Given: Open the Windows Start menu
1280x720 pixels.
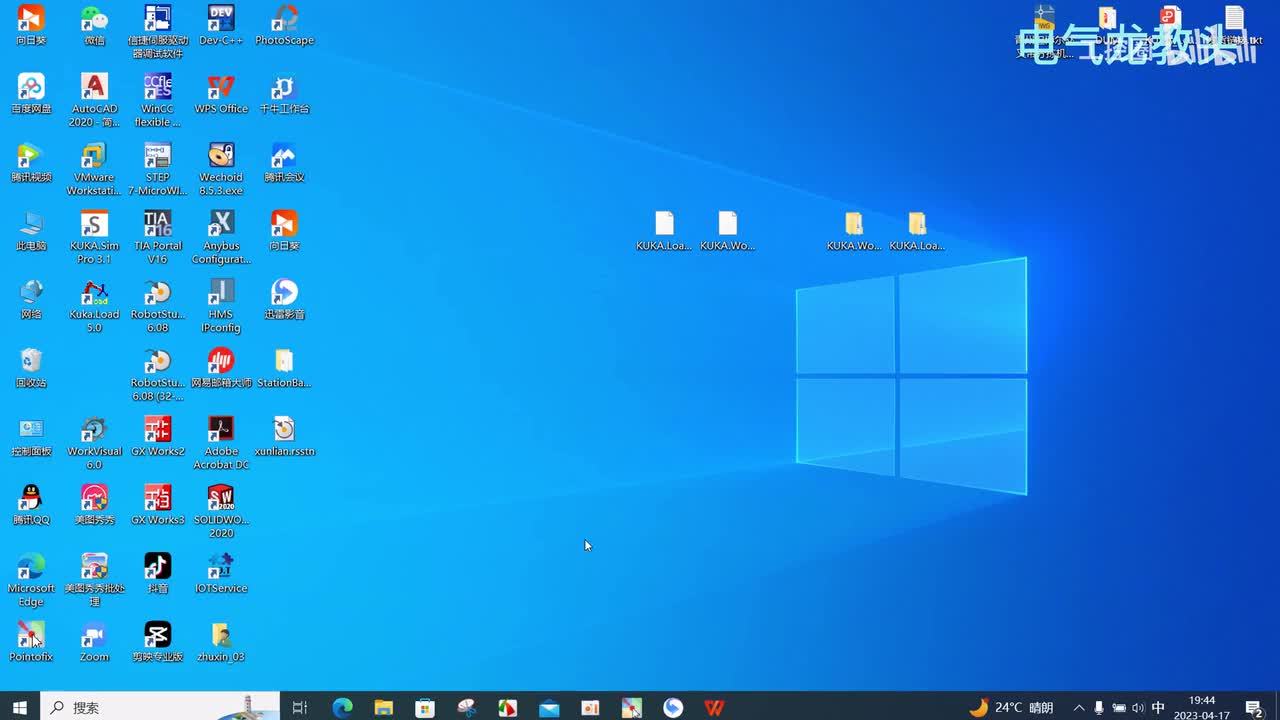Looking at the screenshot, I should pyautogui.click(x=20, y=707).
